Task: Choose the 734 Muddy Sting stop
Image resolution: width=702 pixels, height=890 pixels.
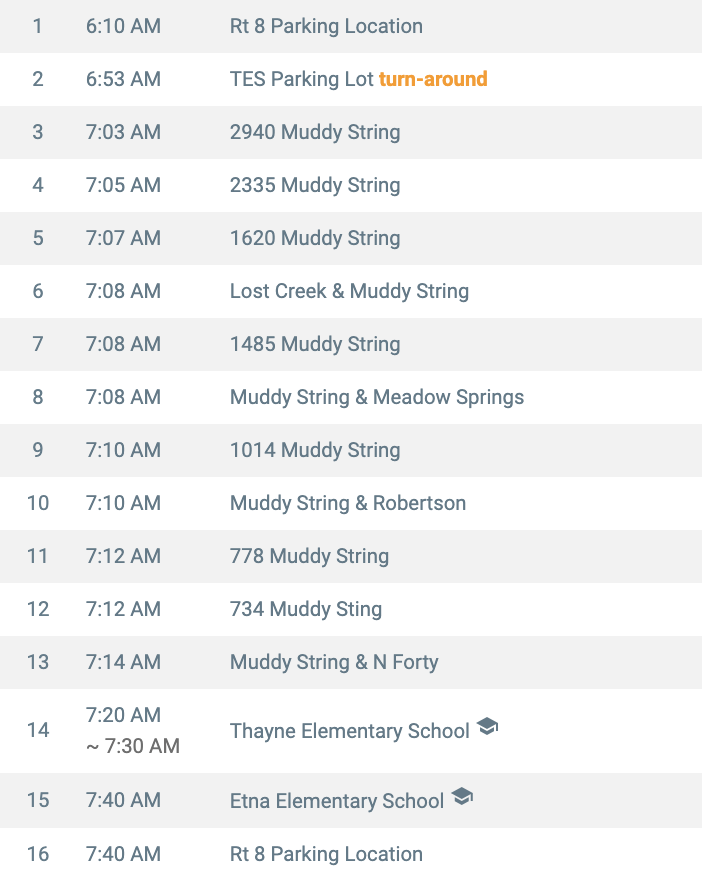Action: click(x=306, y=609)
